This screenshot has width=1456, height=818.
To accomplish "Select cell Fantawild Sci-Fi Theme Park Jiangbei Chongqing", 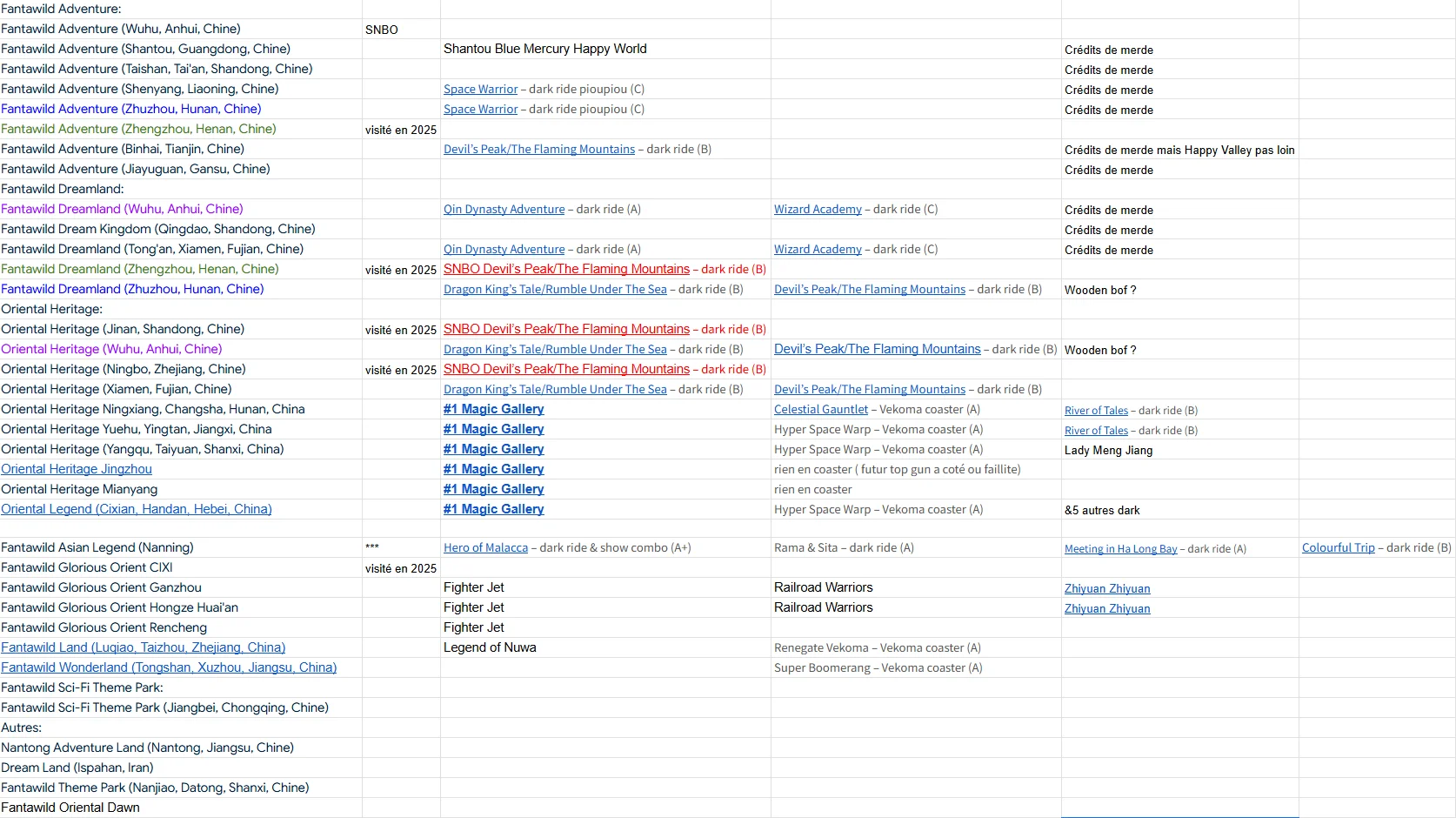I will point(181,707).
